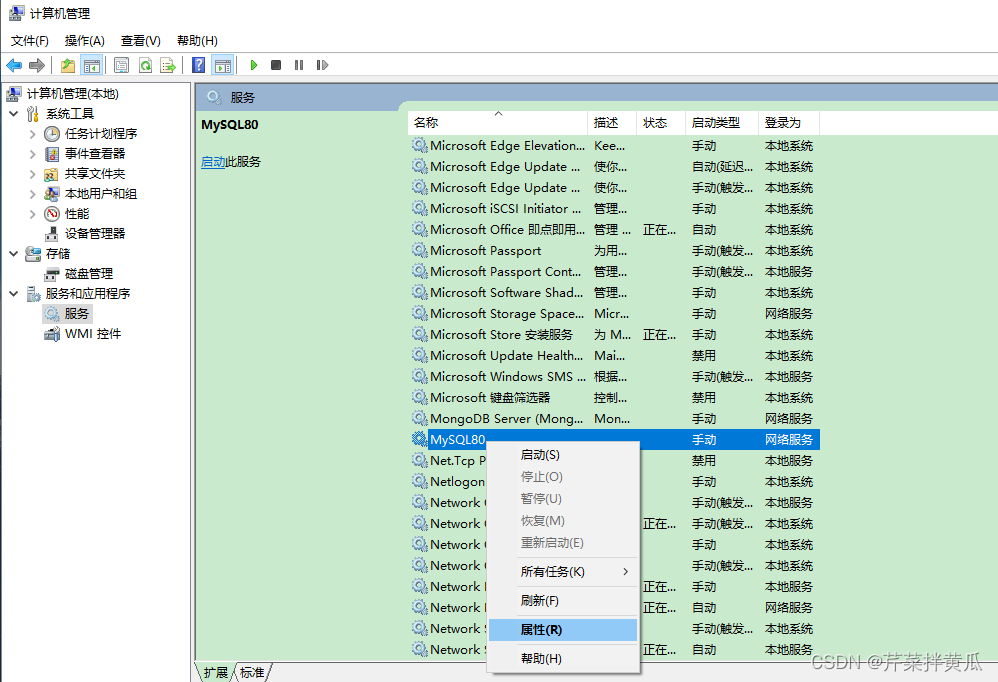Select Microsoft iSCSI Initiator service row
Screen dimensions: 998x682
(x=614, y=209)
